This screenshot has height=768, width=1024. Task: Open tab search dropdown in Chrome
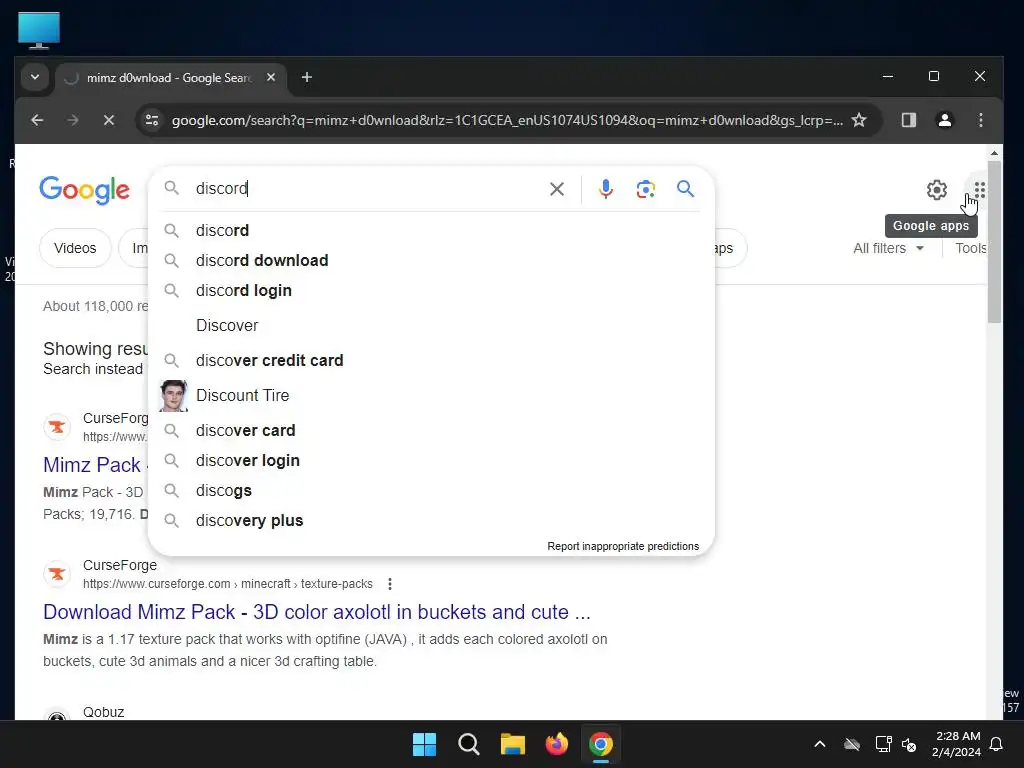click(x=35, y=78)
